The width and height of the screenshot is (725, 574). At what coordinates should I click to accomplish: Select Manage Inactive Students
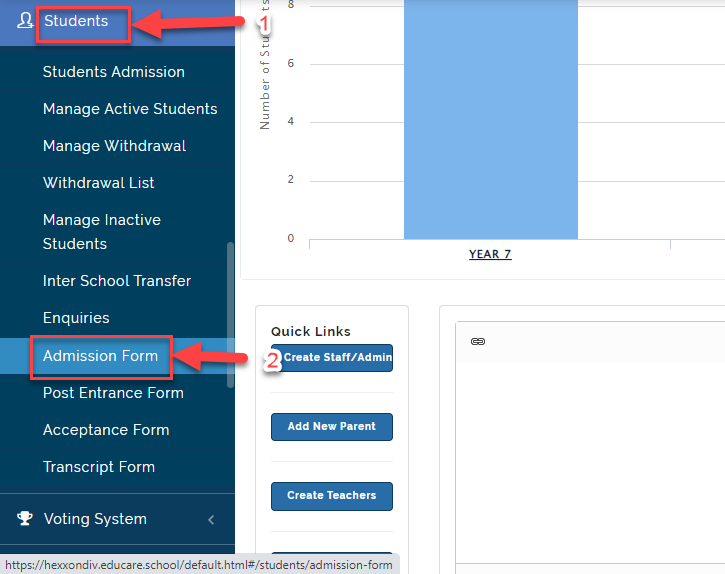pos(102,232)
